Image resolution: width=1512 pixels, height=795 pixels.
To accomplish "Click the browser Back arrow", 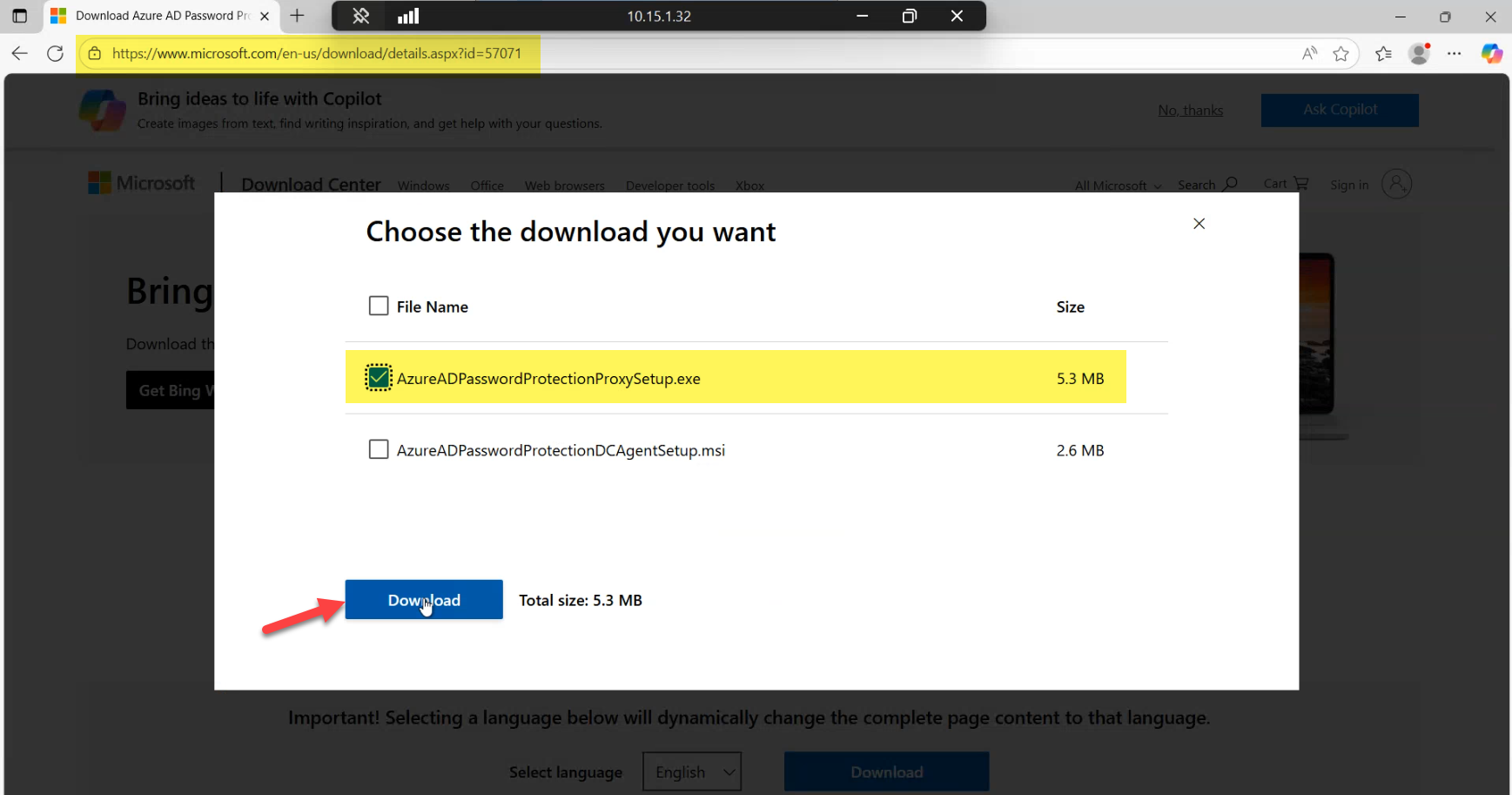I will point(19,54).
